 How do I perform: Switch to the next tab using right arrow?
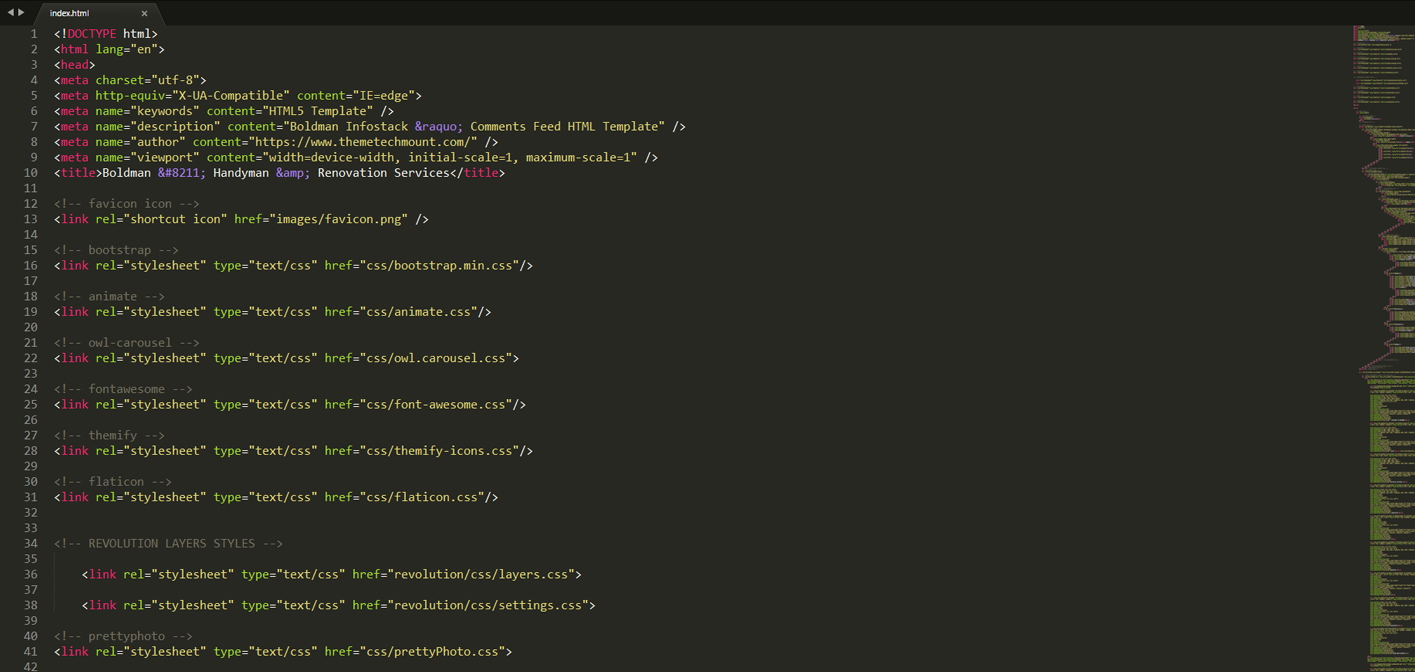(21, 13)
